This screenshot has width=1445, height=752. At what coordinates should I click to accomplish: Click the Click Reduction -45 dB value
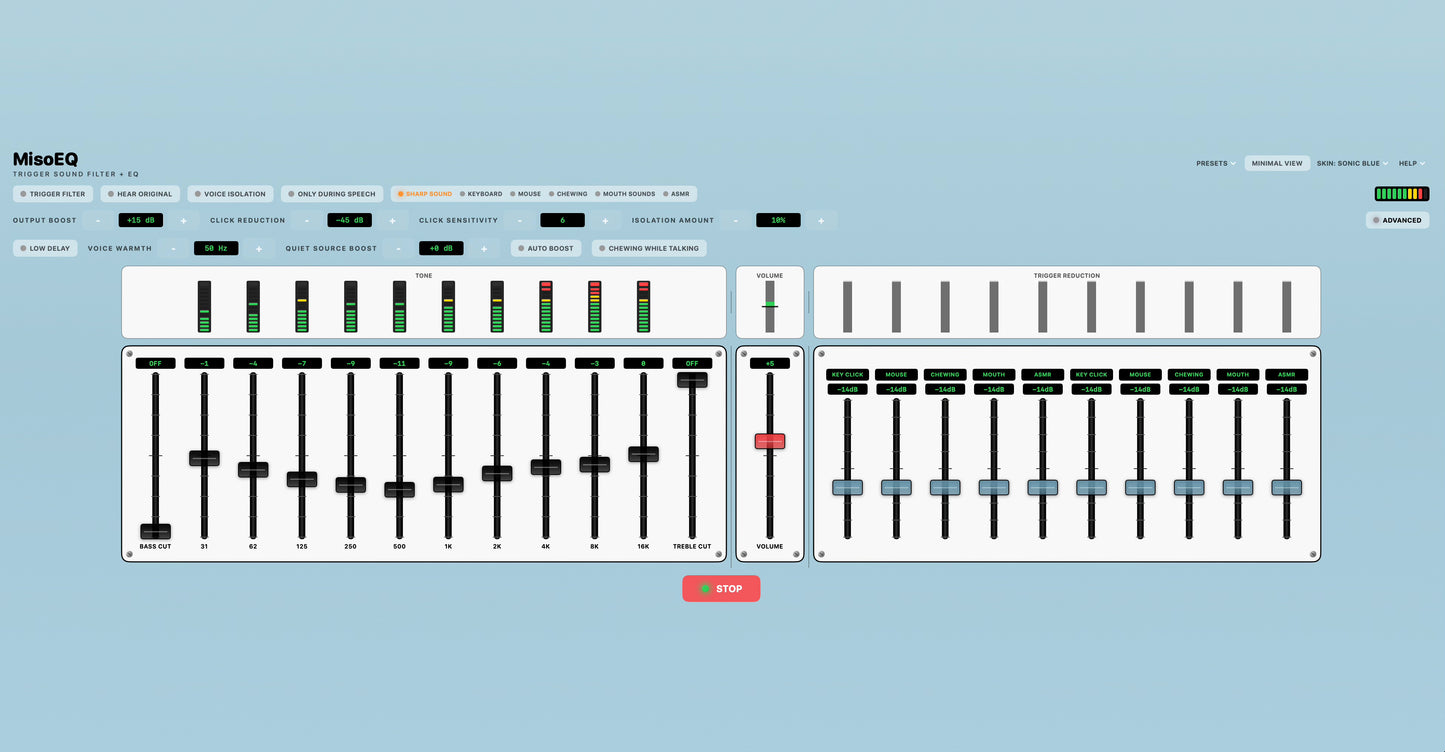pyautogui.click(x=350, y=220)
